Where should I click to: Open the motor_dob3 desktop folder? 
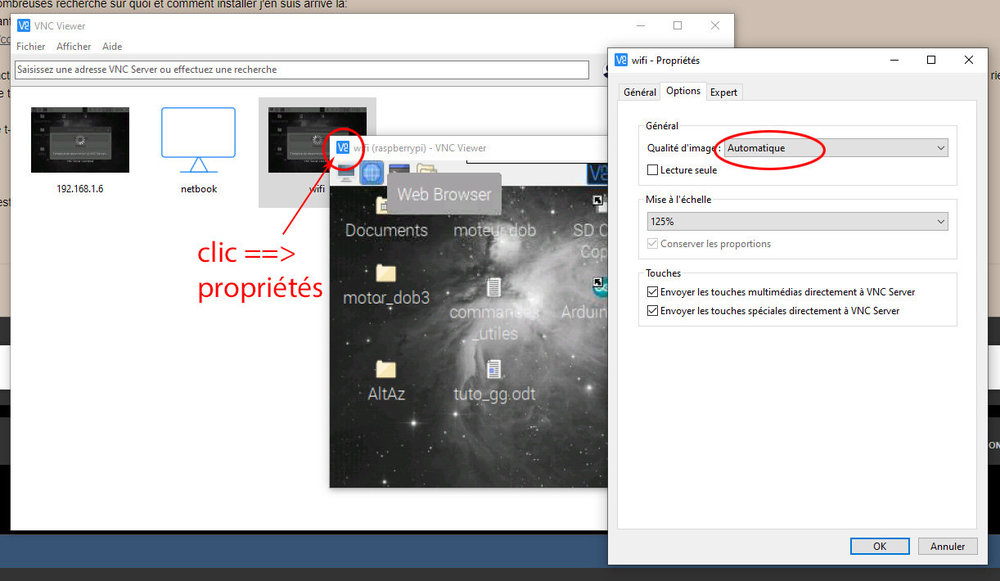tap(386, 274)
